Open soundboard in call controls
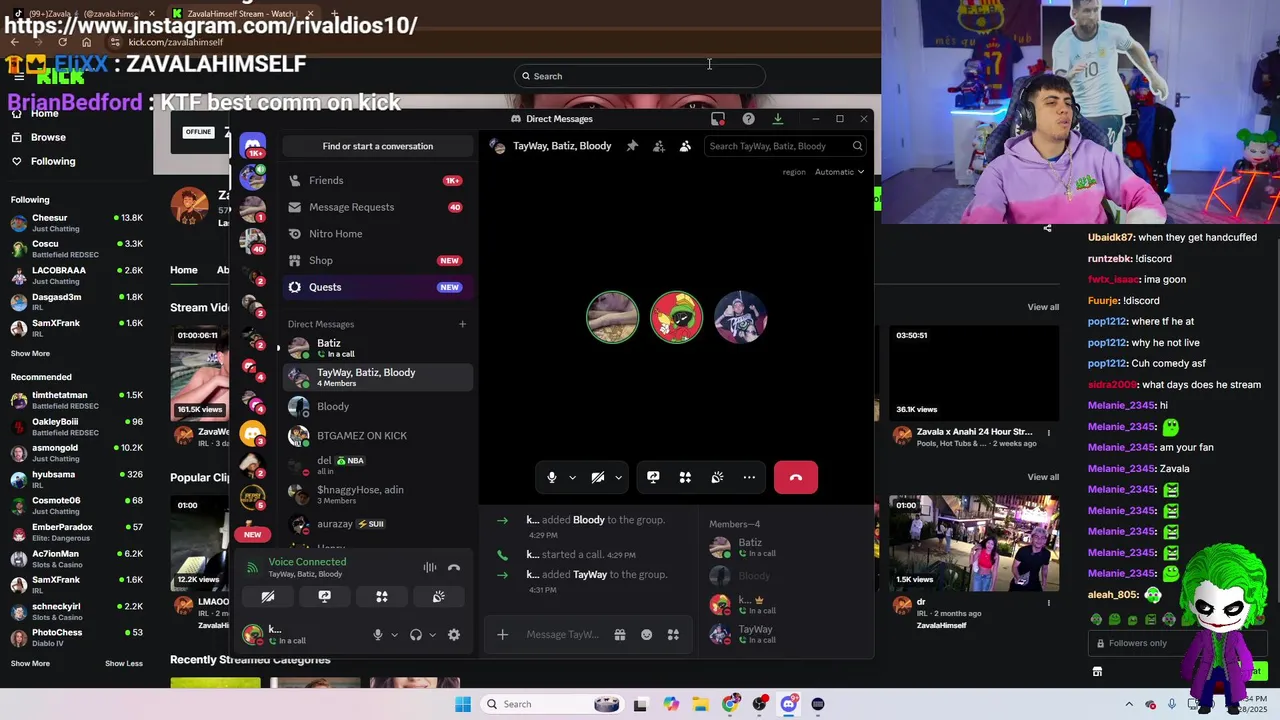The height and width of the screenshot is (720, 1280). pyautogui.click(x=717, y=478)
